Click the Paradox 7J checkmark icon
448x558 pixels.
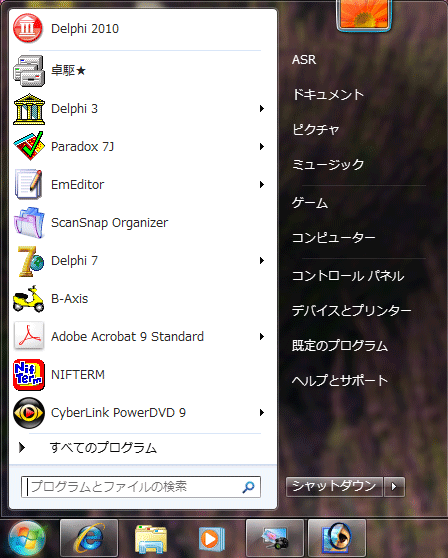click(x=29, y=146)
